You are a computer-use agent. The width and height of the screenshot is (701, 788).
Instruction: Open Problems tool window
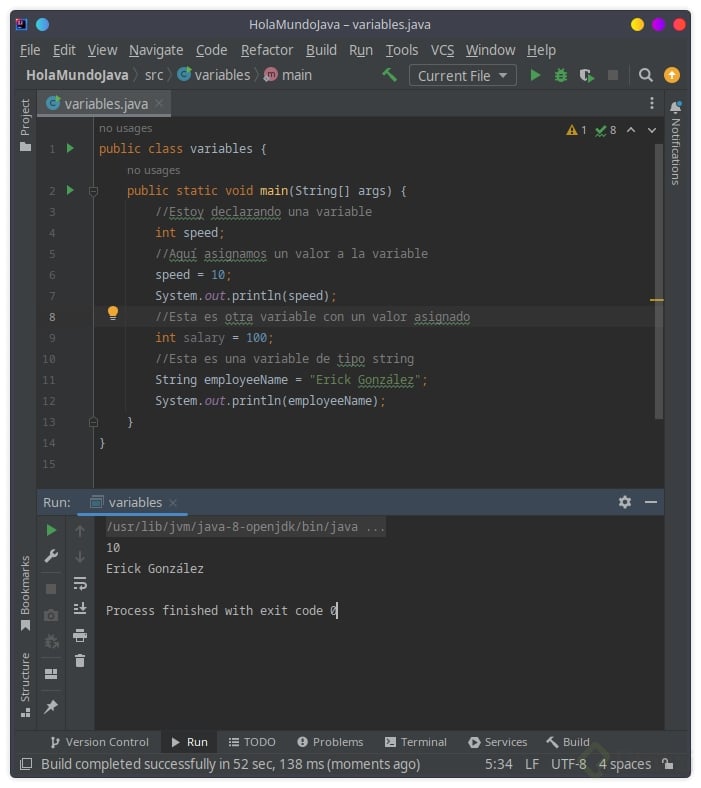[x=330, y=742]
